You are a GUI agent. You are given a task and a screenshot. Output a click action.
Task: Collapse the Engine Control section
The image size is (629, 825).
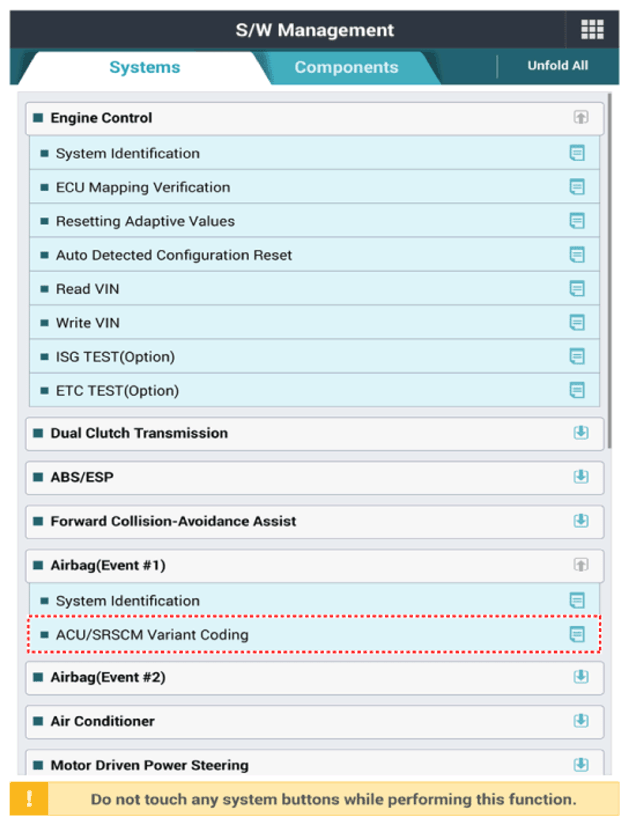coord(581,117)
